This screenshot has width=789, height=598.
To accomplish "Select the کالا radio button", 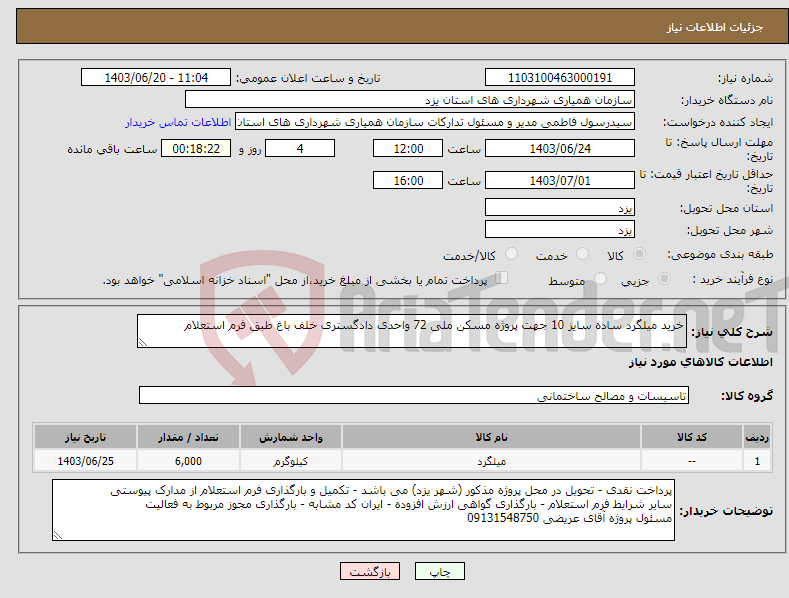I will (639, 254).
